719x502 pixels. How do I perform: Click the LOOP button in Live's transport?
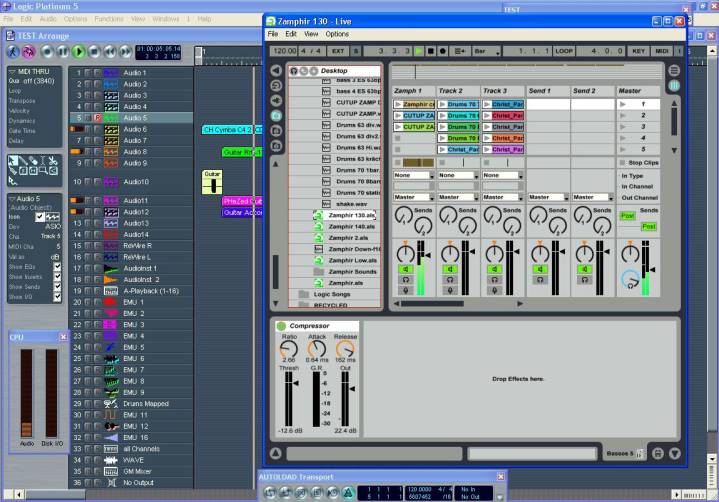(564, 51)
